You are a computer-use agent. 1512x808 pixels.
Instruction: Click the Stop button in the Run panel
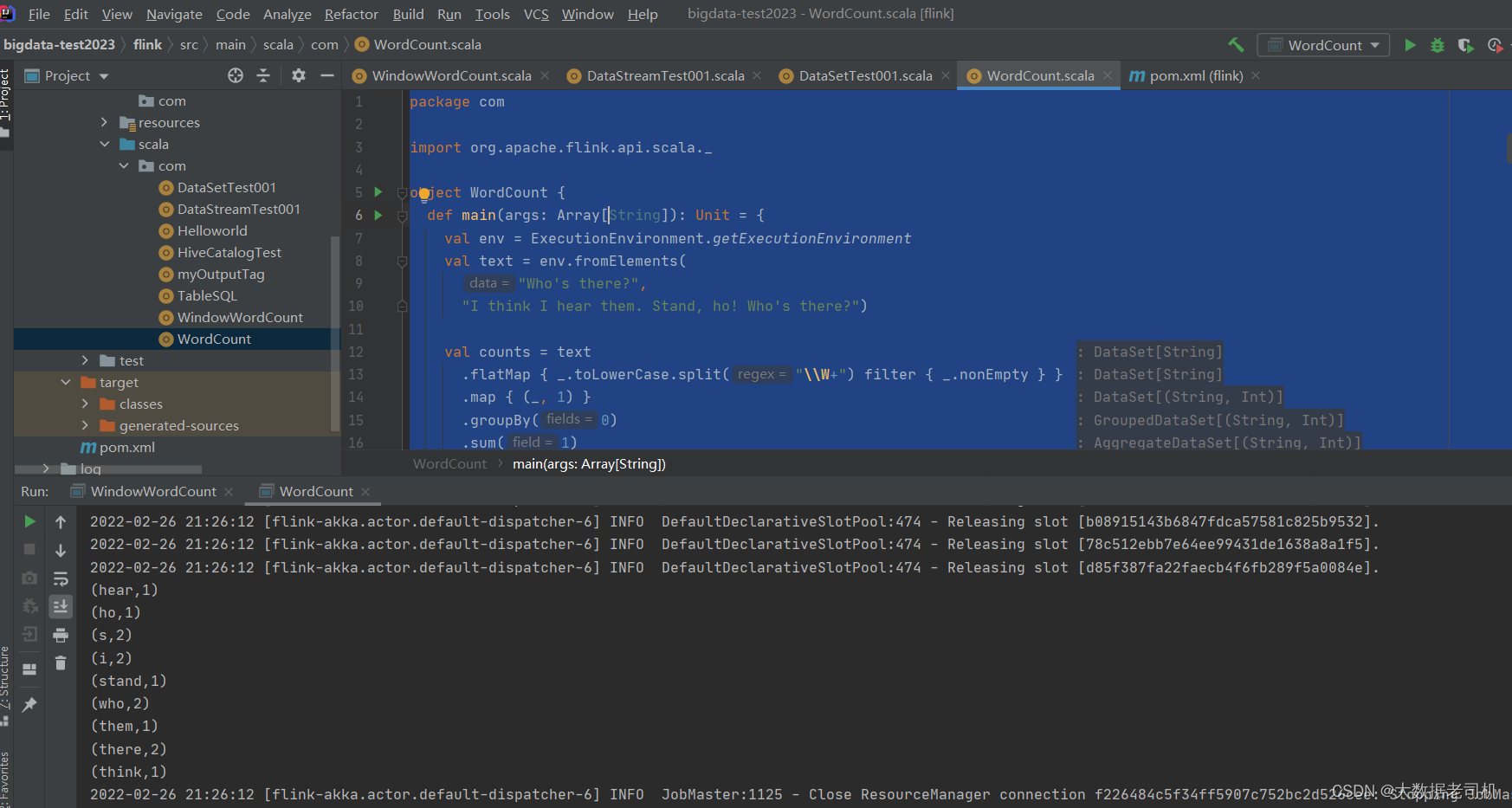(29, 549)
